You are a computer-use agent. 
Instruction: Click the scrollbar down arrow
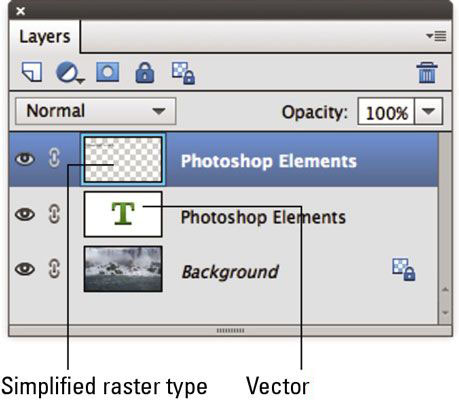(445, 312)
